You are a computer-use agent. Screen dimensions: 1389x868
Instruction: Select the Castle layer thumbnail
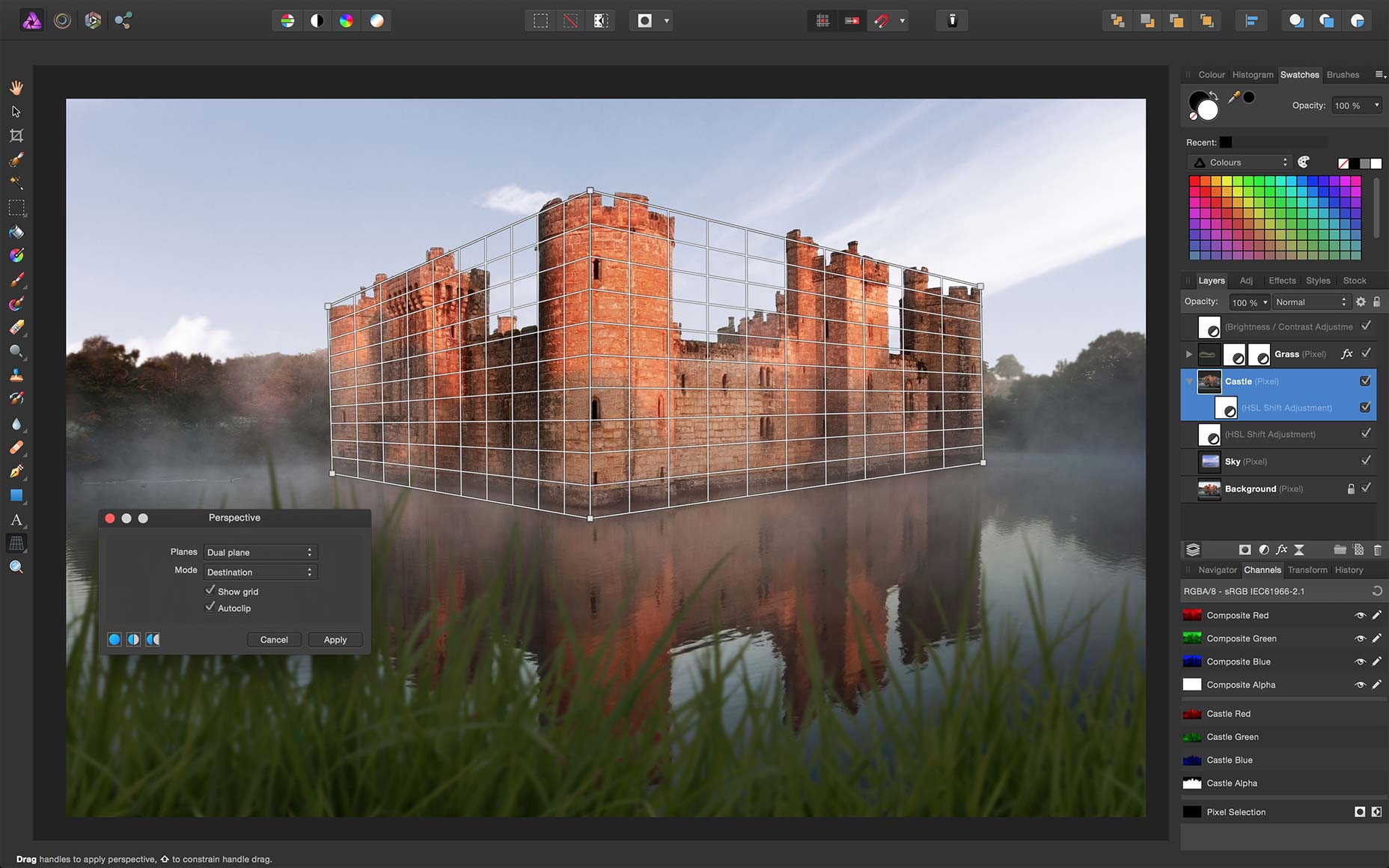click(x=1209, y=381)
